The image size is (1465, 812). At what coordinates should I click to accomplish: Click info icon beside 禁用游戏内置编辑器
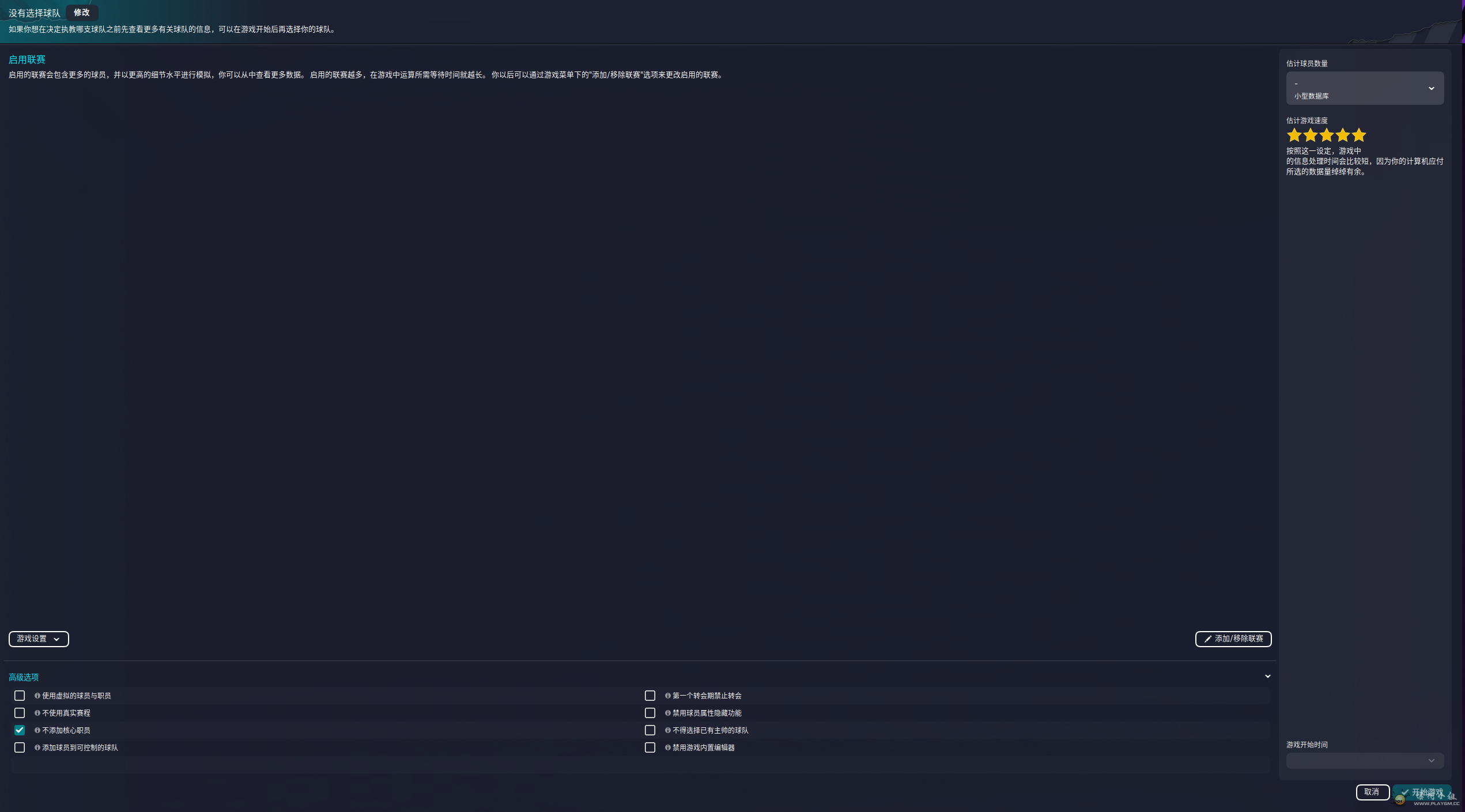point(668,747)
